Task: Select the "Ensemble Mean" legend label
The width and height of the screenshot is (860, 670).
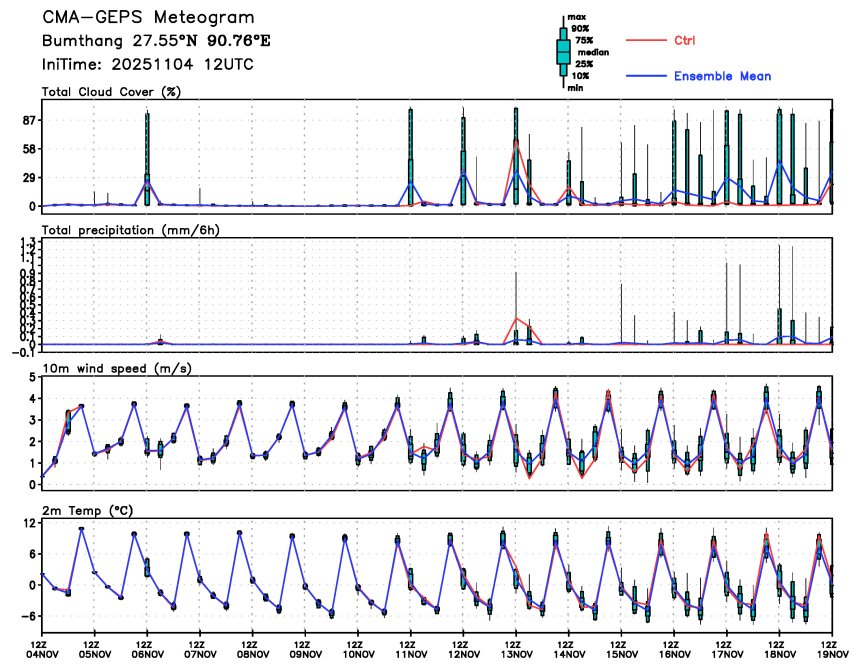Action: pyautogui.click(x=722, y=76)
